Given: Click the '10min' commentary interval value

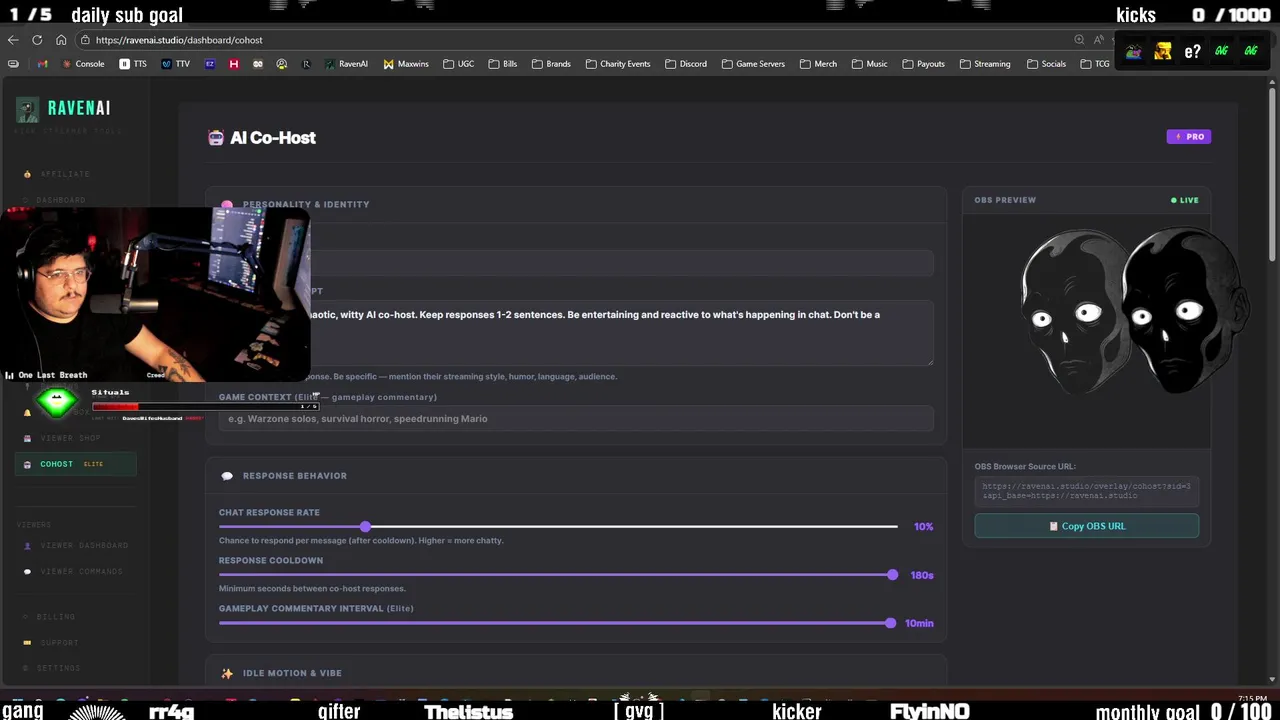Looking at the screenshot, I should (x=919, y=623).
